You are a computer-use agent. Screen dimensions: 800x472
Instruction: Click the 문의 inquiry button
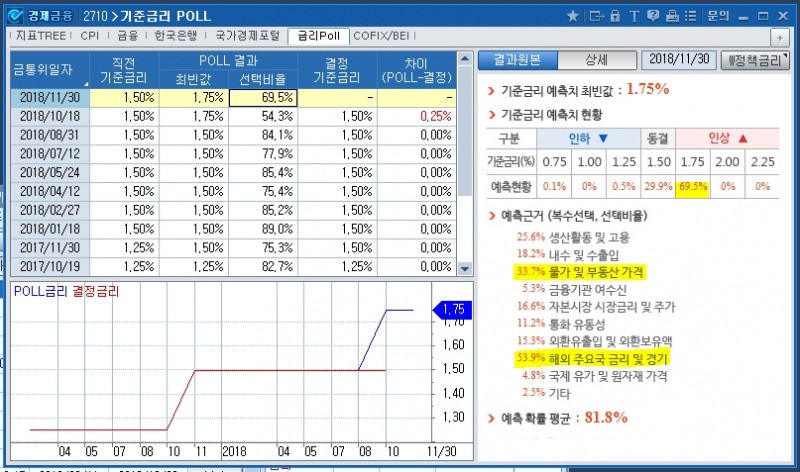pos(718,16)
